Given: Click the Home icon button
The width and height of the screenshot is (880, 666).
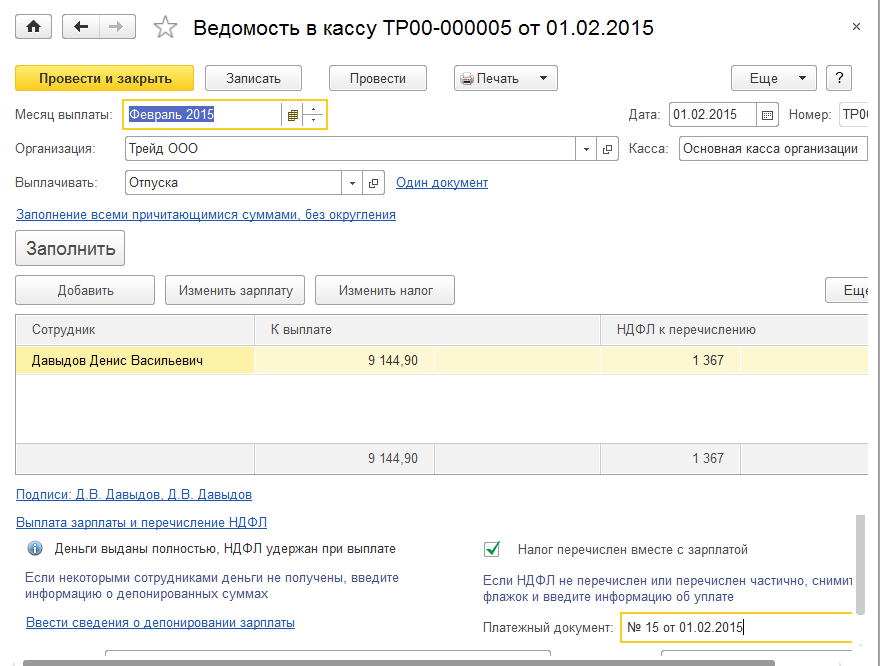Looking at the screenshot, I should pyautogui.click(x=33, y=27).
